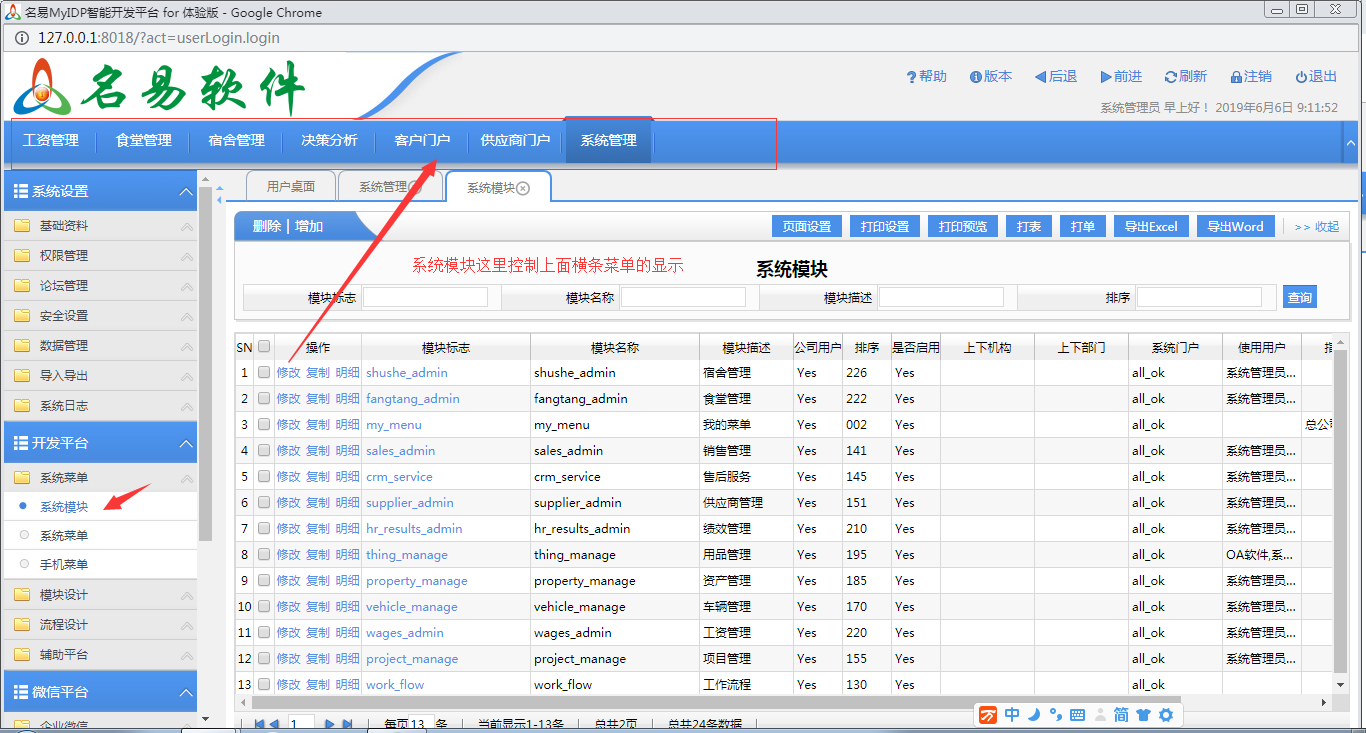This screenshot has height=733, width=1366.
Task: Jump to last page with pagination arrow
Action: pos(347,721)
